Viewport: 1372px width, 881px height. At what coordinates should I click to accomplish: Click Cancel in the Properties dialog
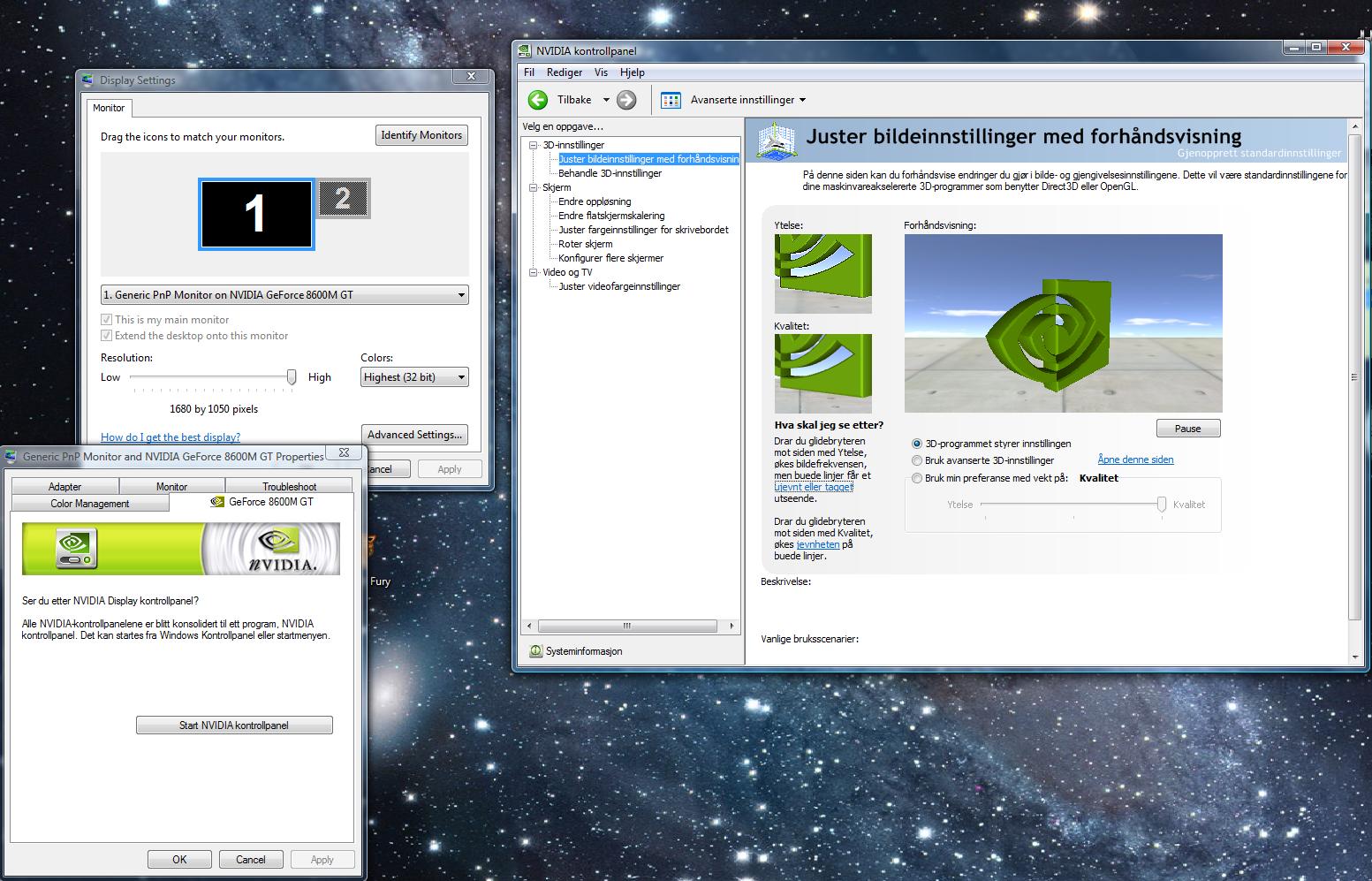pyautogui.click(x=251, y=859)
